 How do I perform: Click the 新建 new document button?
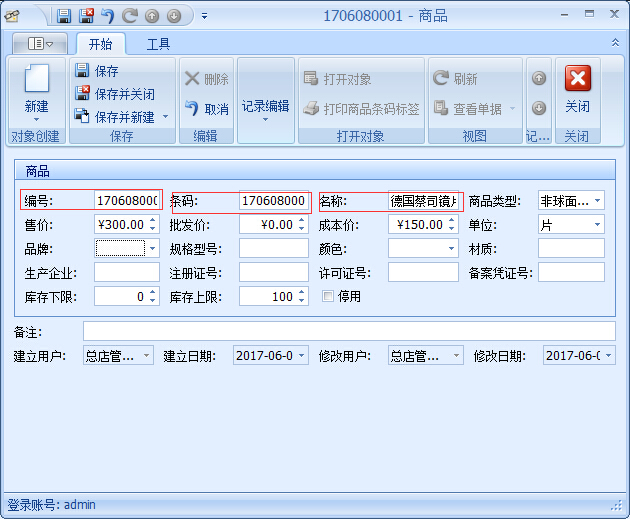coord(37,93)
